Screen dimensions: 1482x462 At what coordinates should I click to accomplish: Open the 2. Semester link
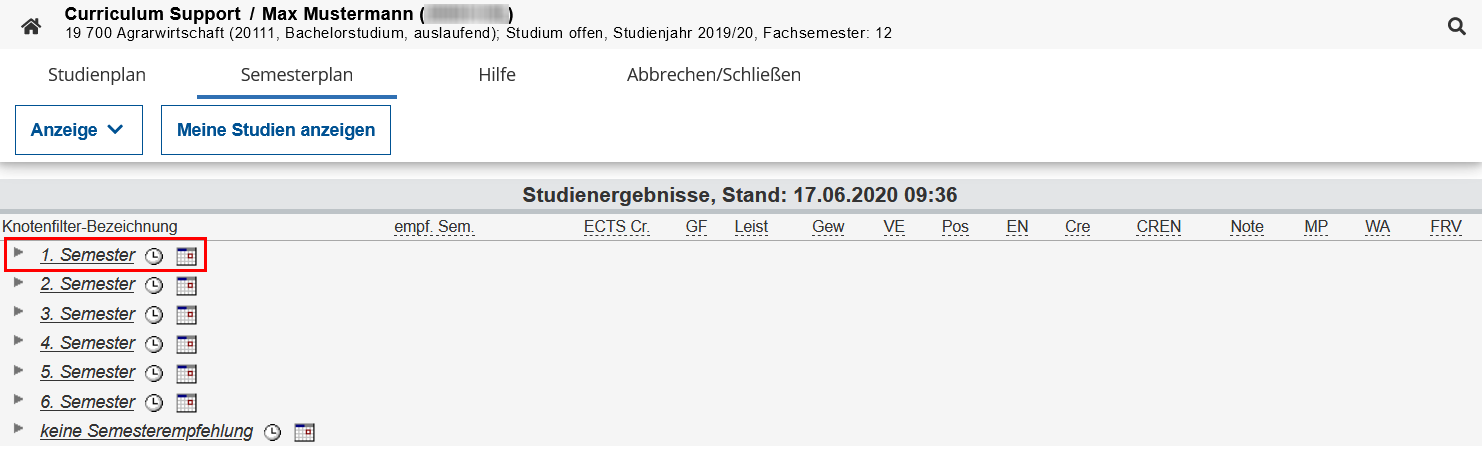[x=87, y=285]
